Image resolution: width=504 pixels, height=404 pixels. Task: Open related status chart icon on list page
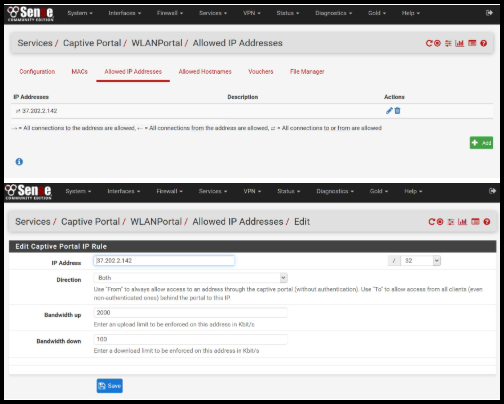point(460,43)
